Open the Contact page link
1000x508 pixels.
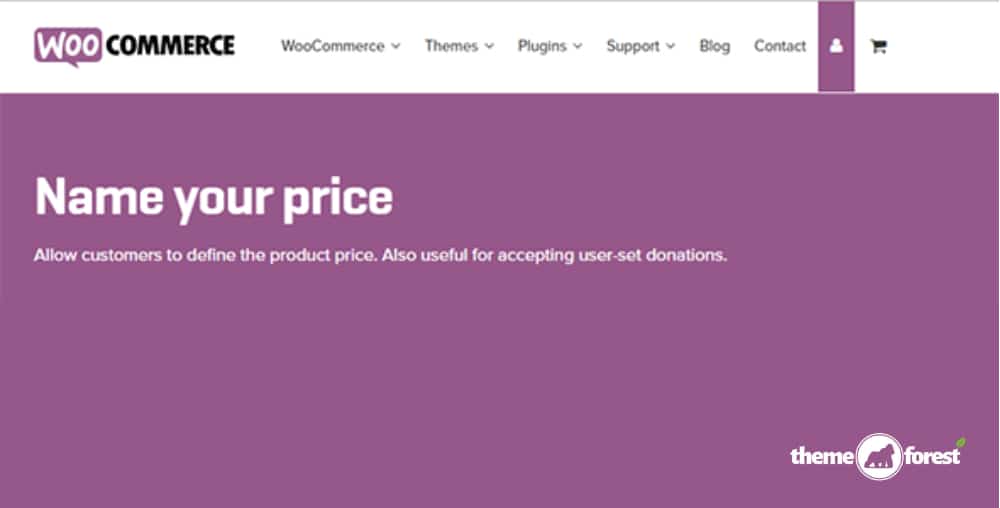780,46
